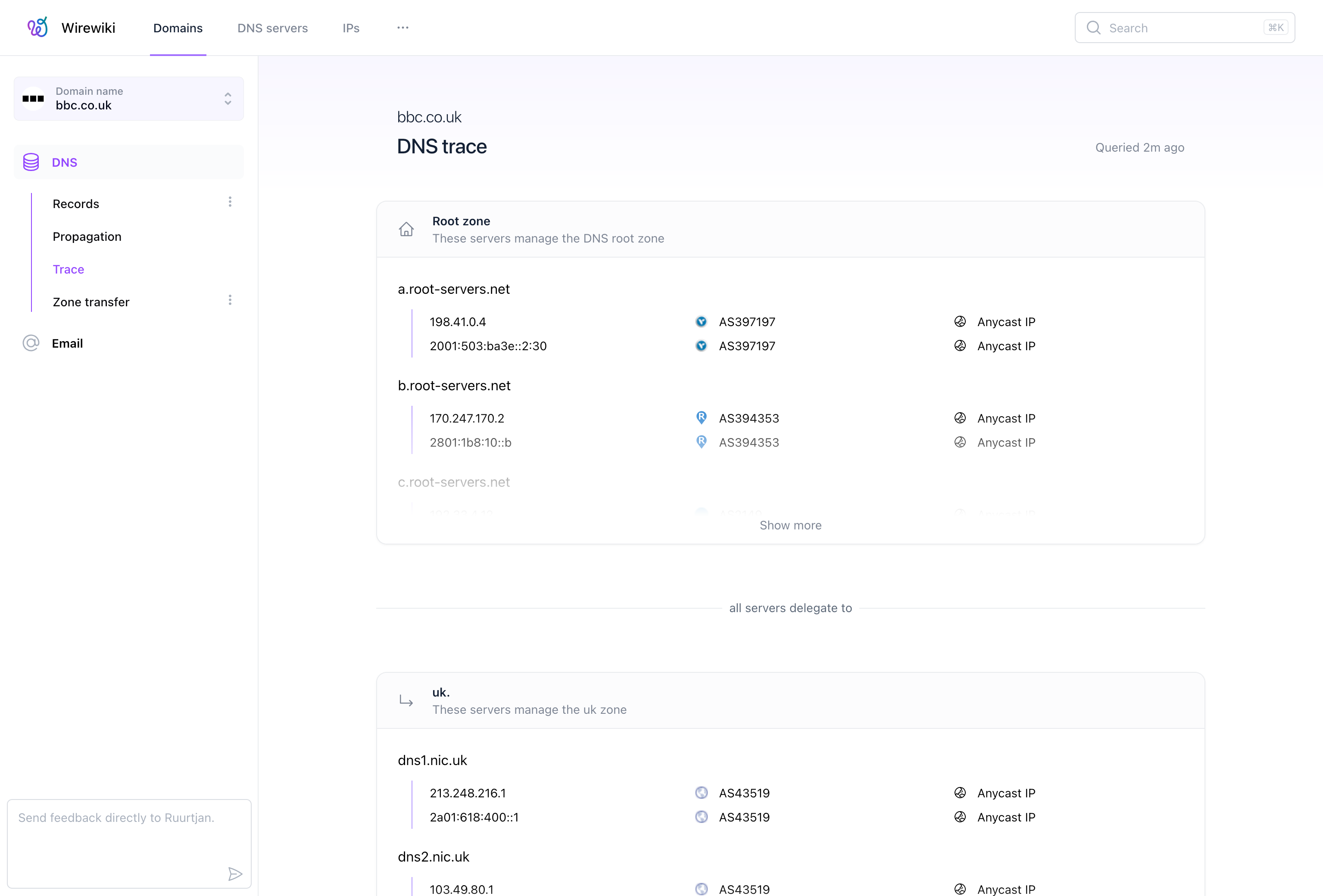This screenshot has height=896, width=1323.
Task: Click the Wirewiki logo icon
Action: coord(37,27)
